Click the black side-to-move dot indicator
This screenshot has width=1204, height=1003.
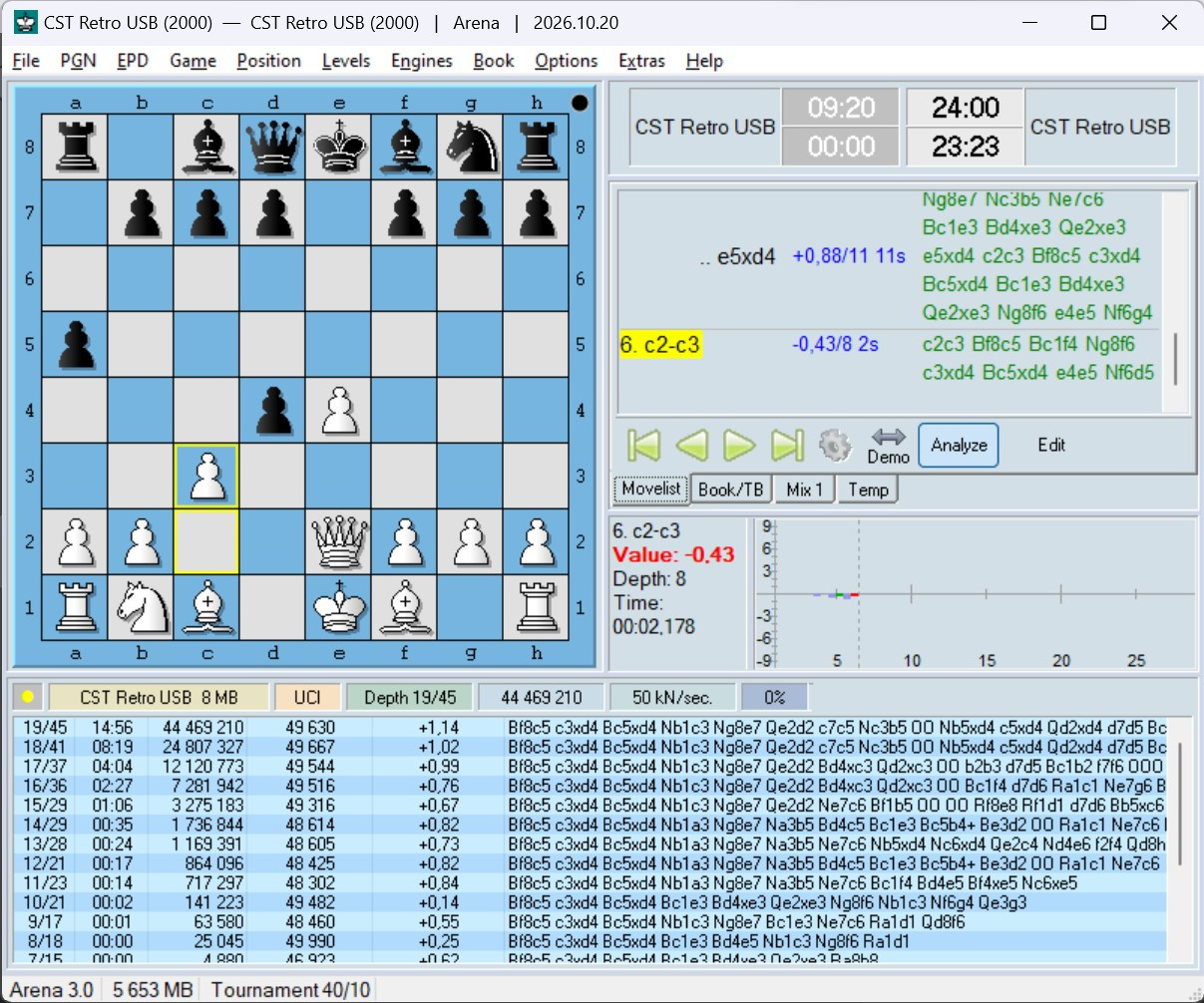tap(580, 102)
